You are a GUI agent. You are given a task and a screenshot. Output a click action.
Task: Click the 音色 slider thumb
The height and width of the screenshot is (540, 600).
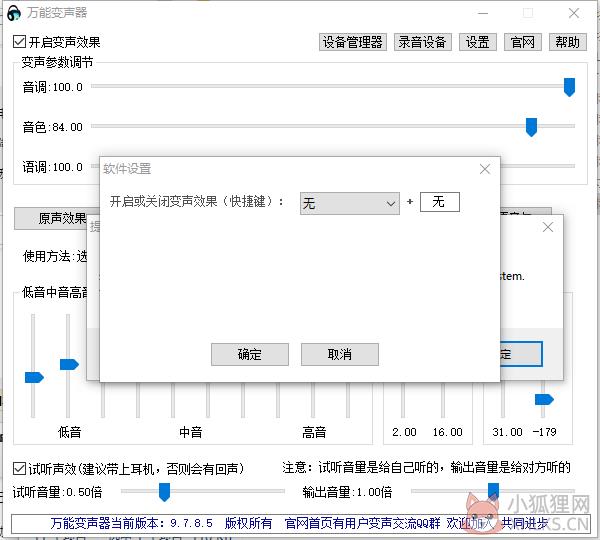531,127
